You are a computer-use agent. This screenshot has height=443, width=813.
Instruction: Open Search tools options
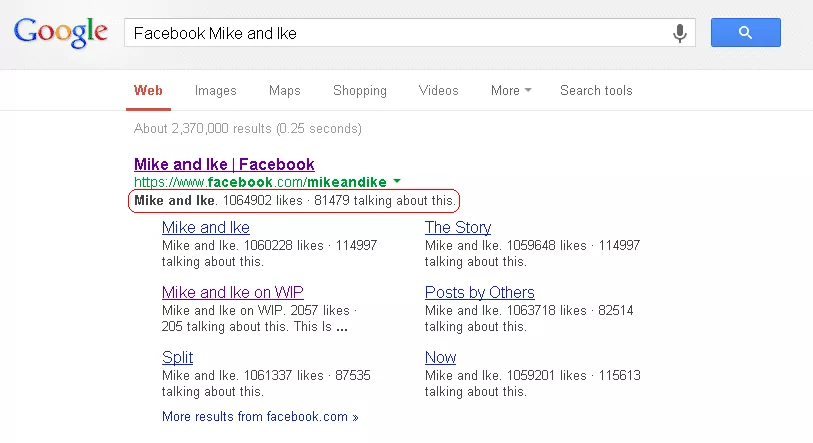click(596, 90)
